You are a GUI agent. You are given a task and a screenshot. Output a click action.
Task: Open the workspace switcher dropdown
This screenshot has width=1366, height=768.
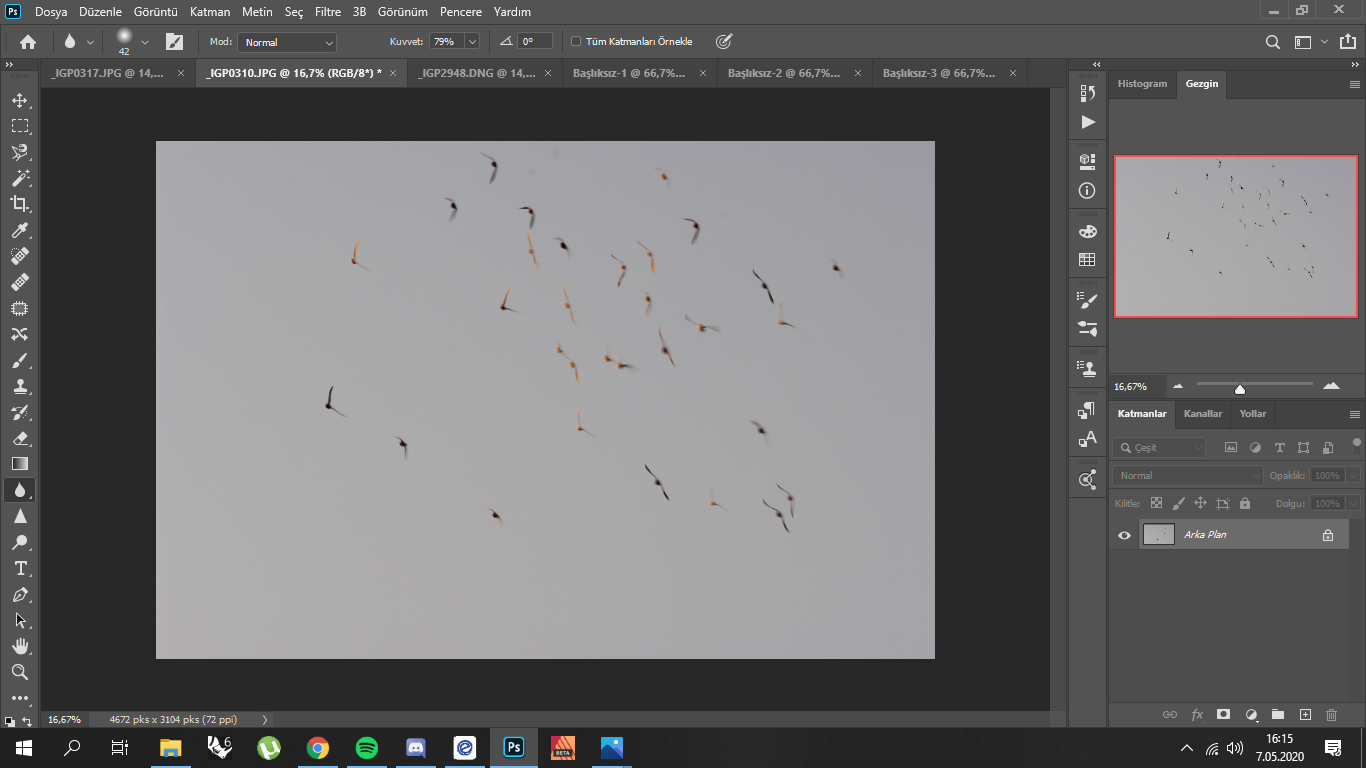1309,42
